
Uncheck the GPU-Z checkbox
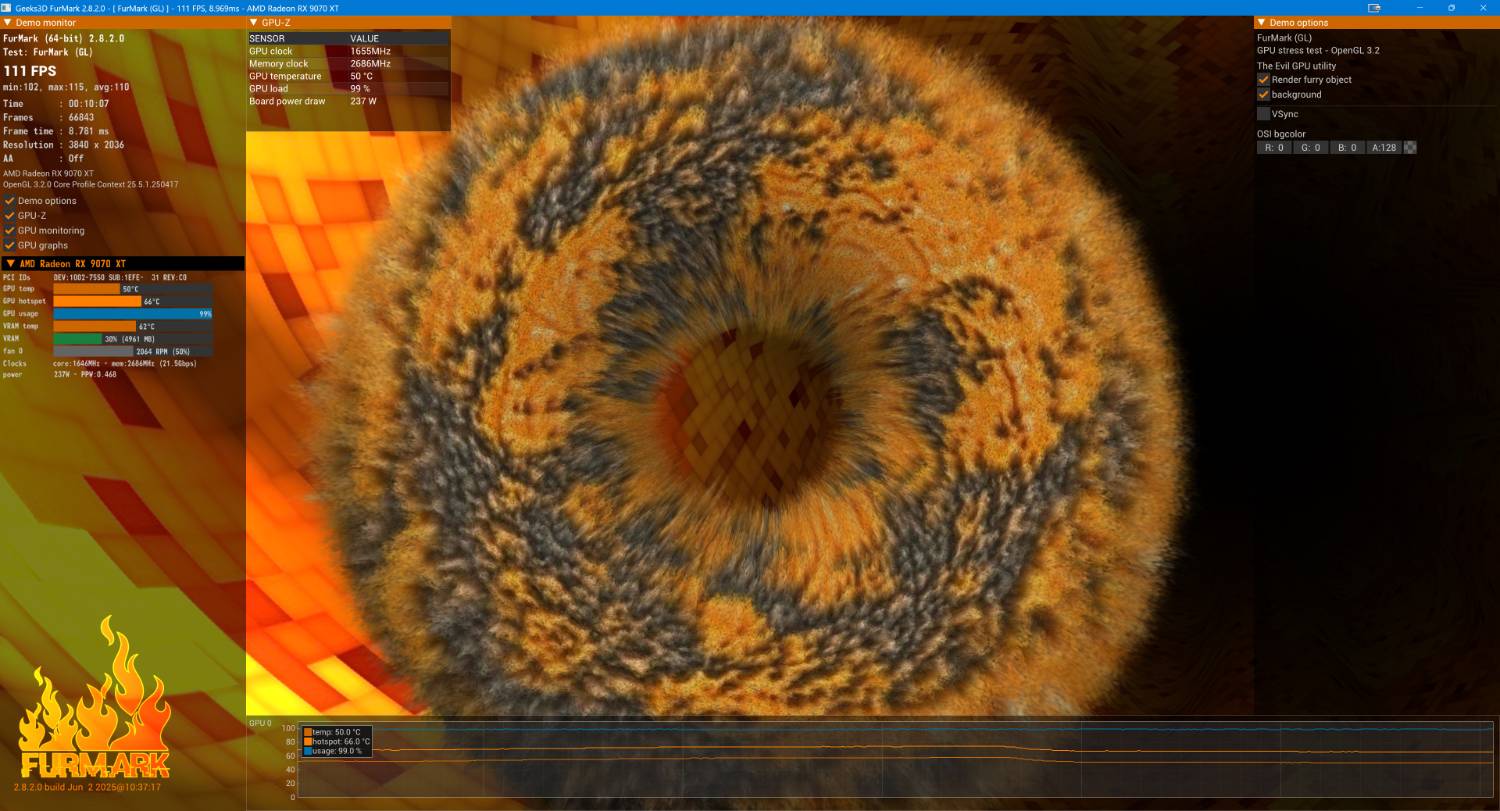tap(10, 215)
